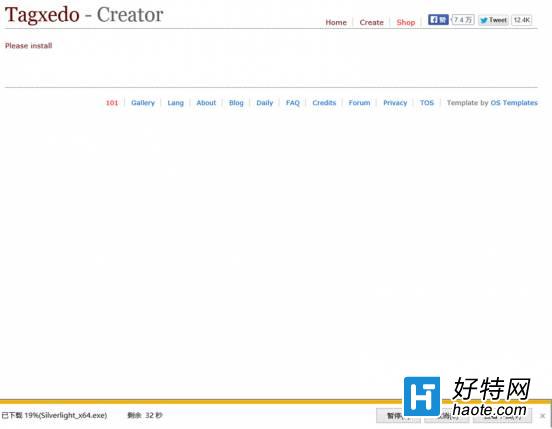552x429 pixels.
Task: View the Credits footer link
Action: [x=324, y=103]
